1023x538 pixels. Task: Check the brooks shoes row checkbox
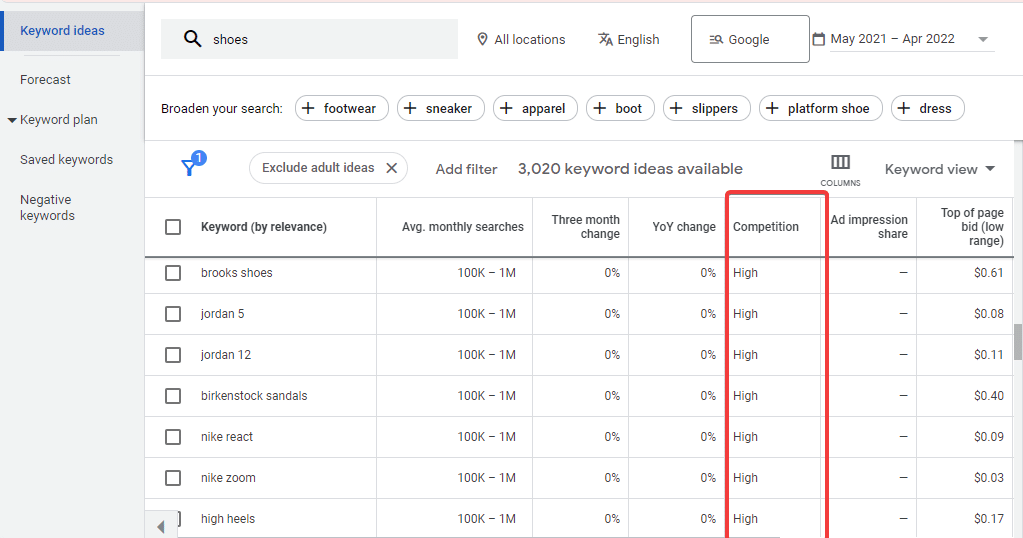click(173, 273)
